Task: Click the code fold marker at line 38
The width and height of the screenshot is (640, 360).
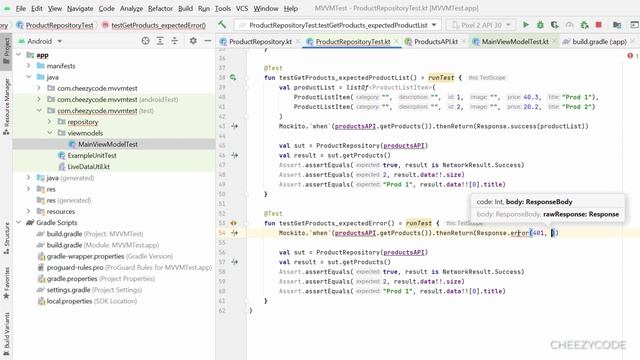Action: 247,78
